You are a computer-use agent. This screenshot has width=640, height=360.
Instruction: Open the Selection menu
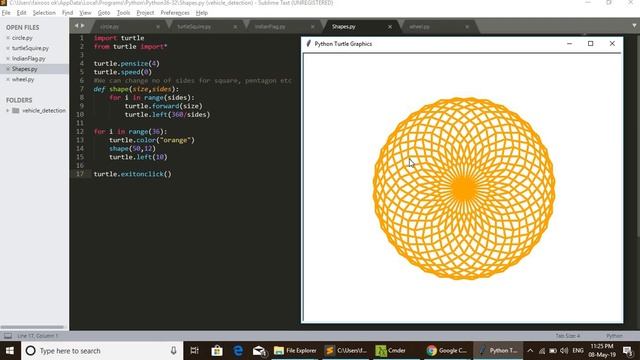pos(44,13)
